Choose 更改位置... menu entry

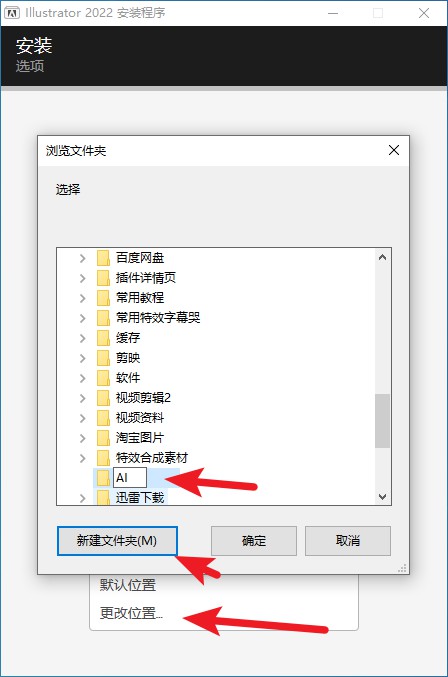131,613
